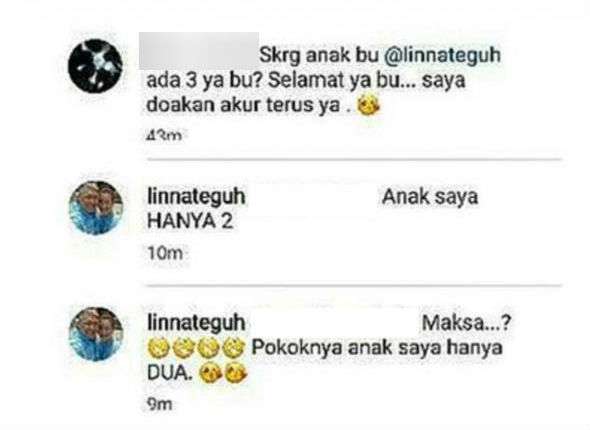
Task: Tap the first of four laughing emojis
Action: point(158,348)
